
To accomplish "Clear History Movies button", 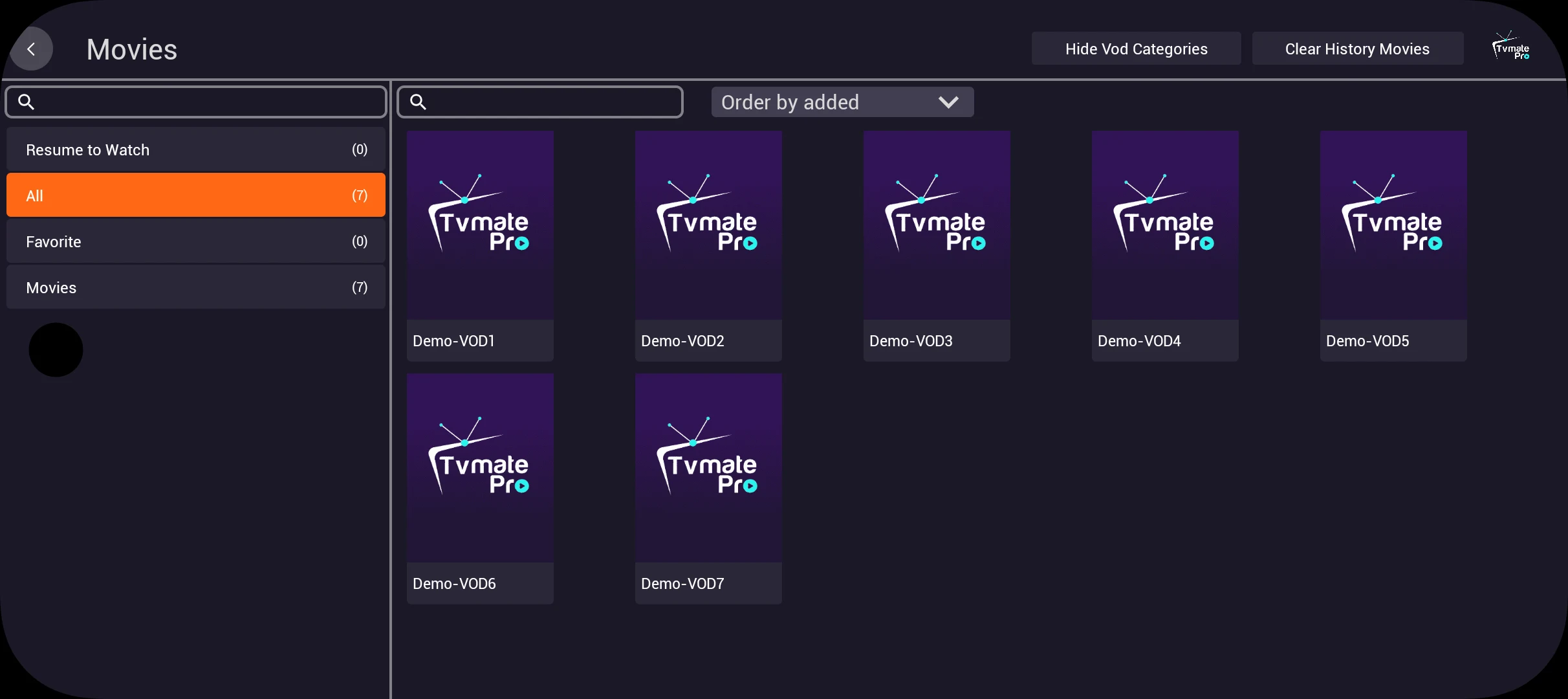I will coord(1357,49).
